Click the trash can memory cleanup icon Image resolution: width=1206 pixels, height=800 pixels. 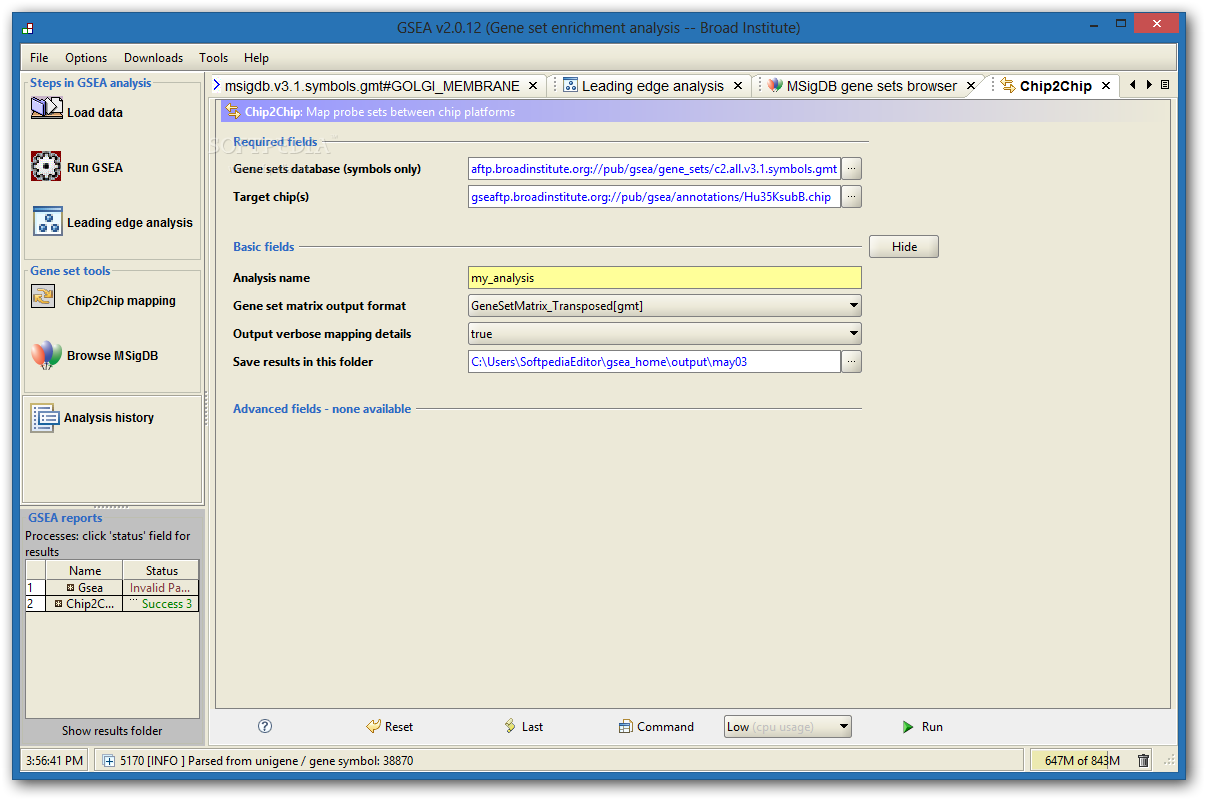point(1144,761)
